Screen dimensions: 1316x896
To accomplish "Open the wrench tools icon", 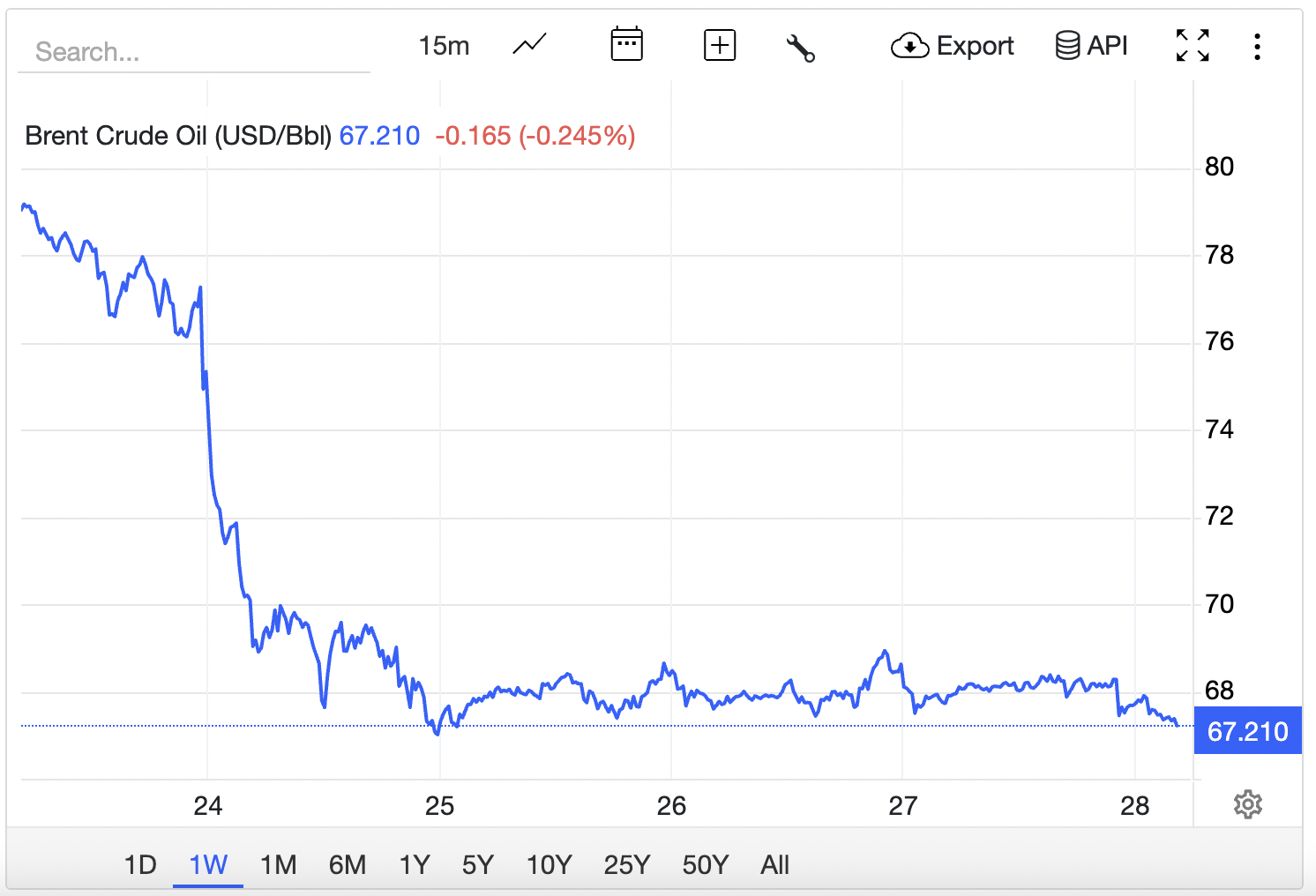I will 800,47.
